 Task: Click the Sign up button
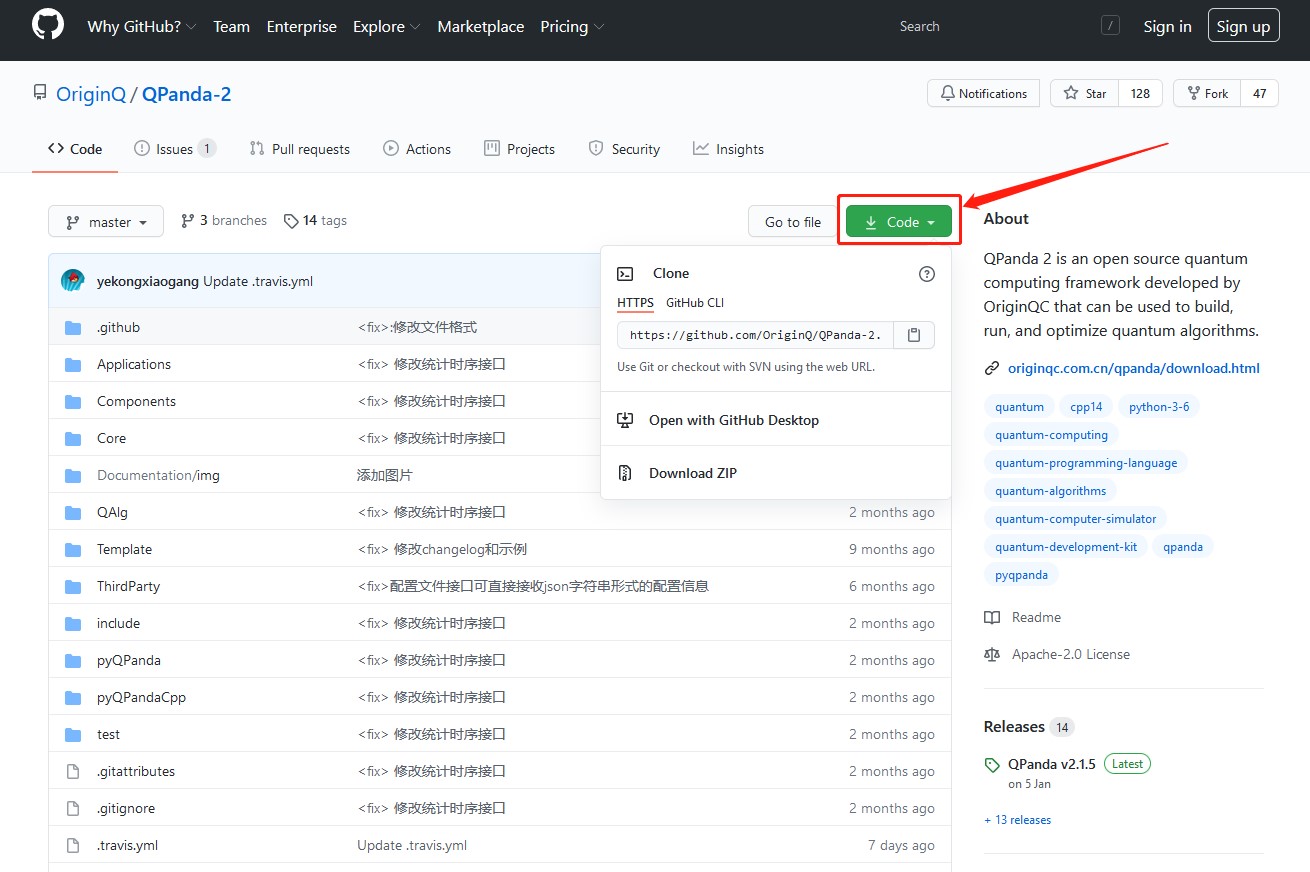coord(1243,27)
